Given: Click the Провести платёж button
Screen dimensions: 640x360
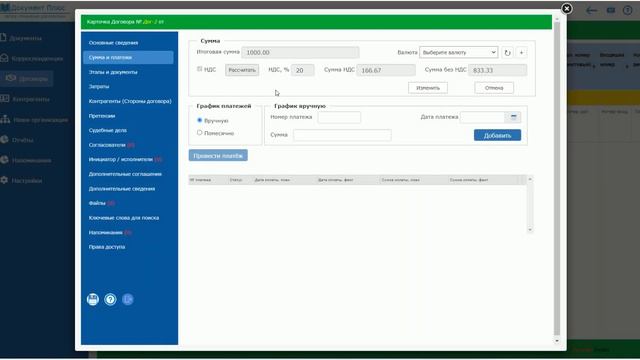Looking at the screenshot, I should [218, 156].
